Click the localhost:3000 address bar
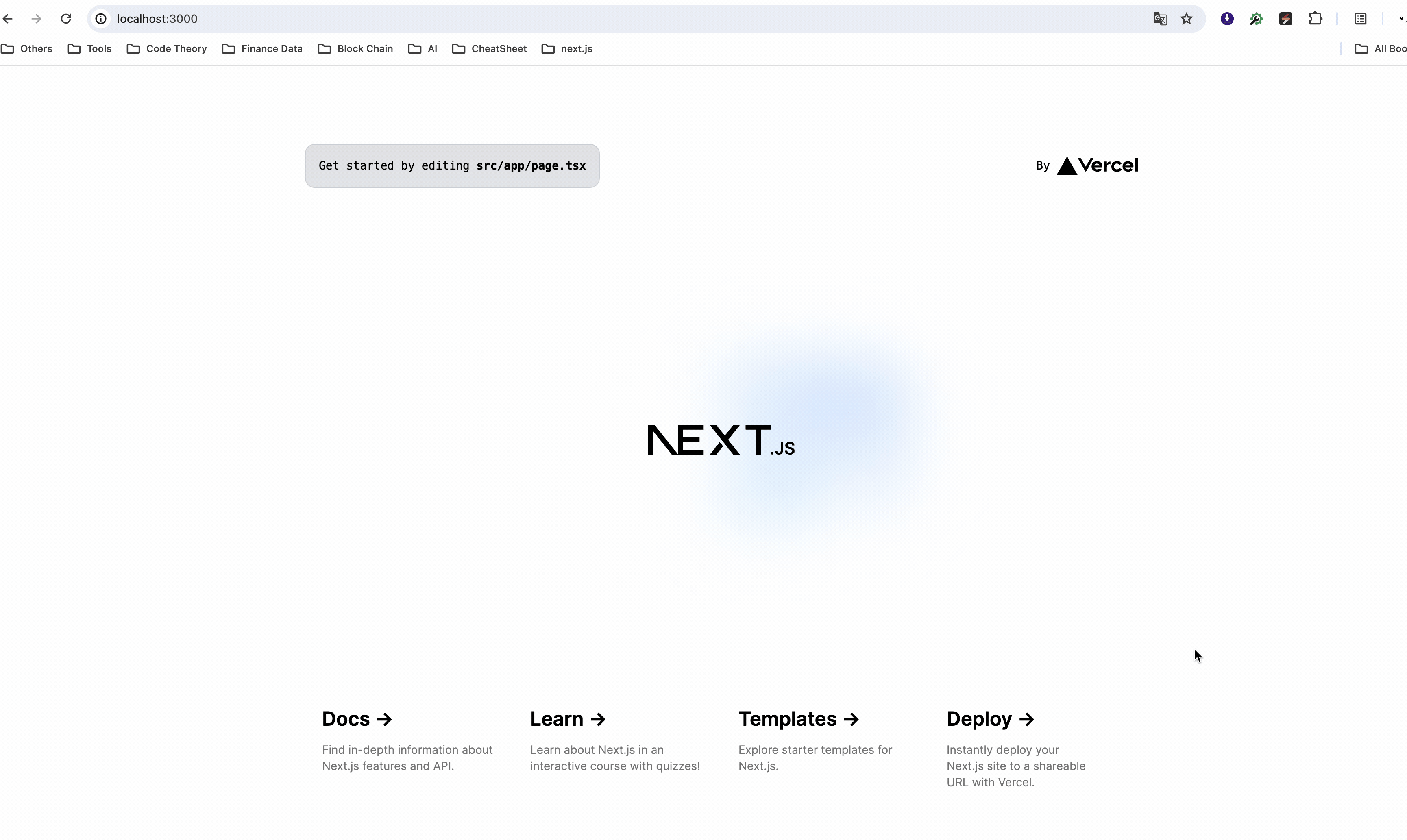Viewport: 1407px width, 840px height. pyautogui.click(x=566, y=19)
